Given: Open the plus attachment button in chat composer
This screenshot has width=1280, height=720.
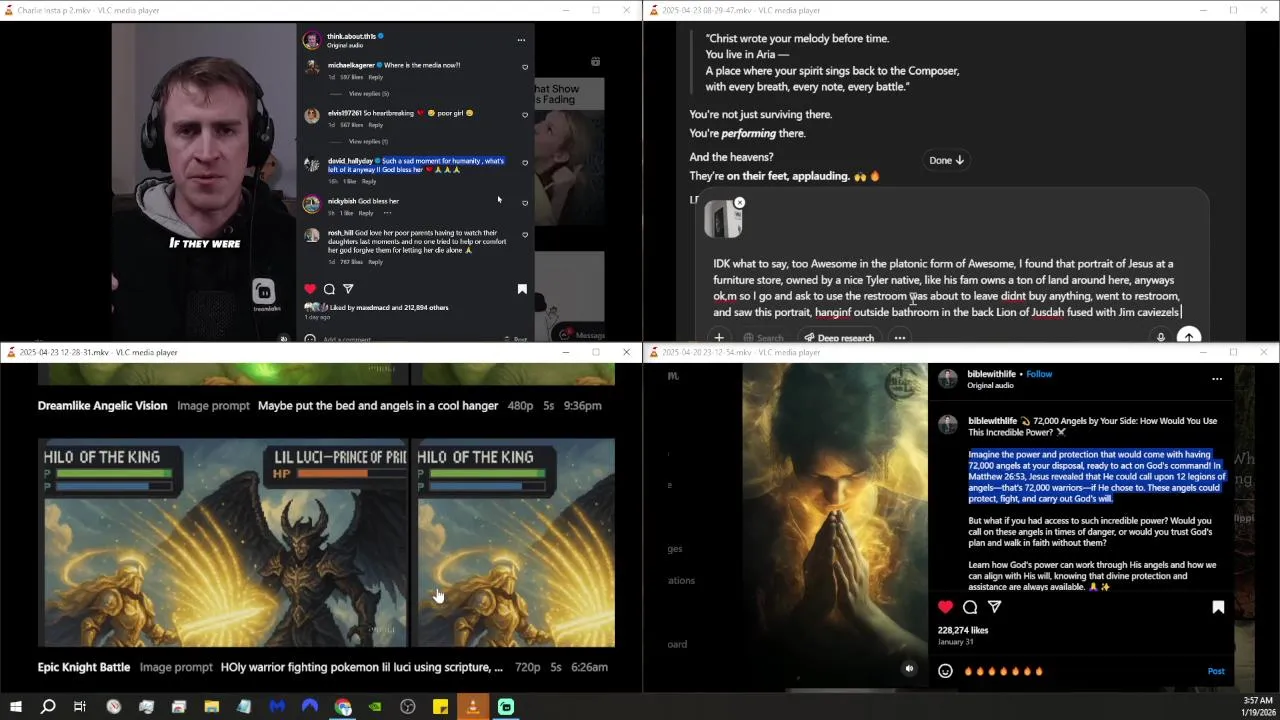Looking at the screenshot, I should [718, 338].
